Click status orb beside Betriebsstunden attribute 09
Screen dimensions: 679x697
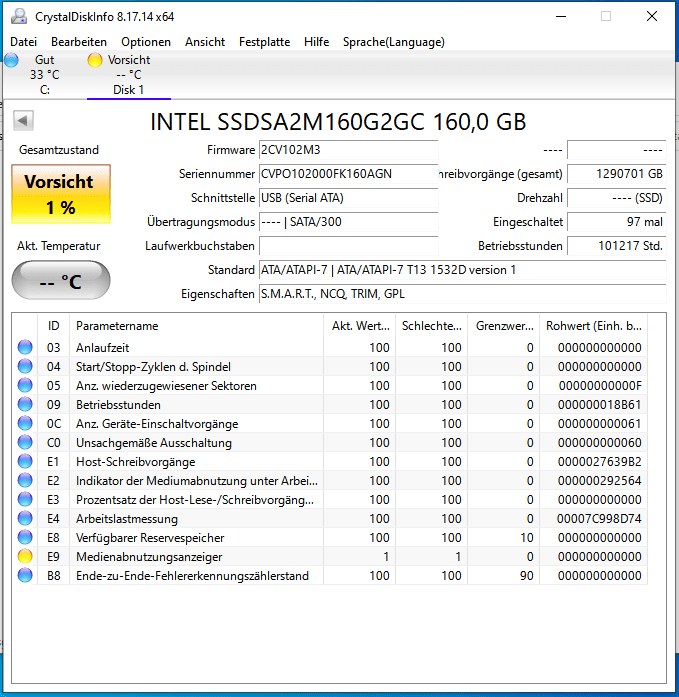[x=25, y=405]
